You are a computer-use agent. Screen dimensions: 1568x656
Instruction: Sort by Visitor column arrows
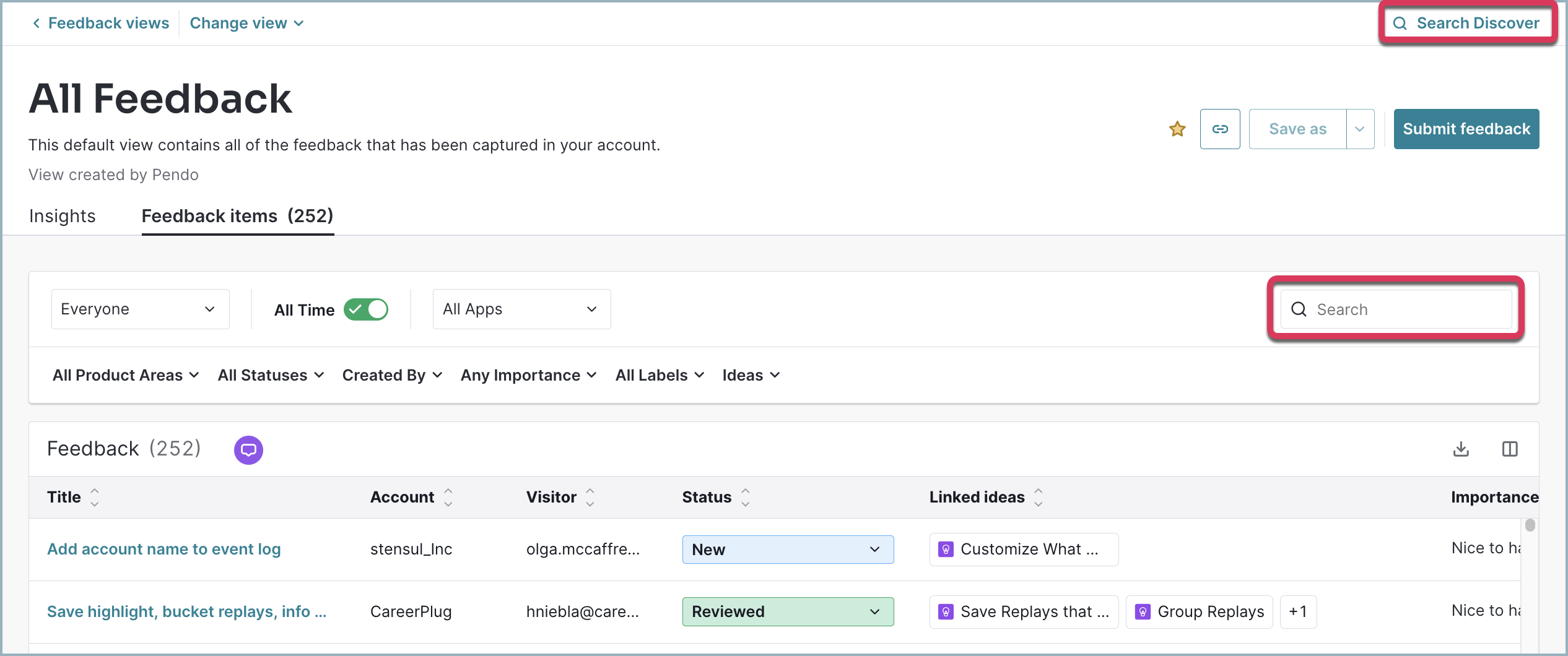[590, 497]
